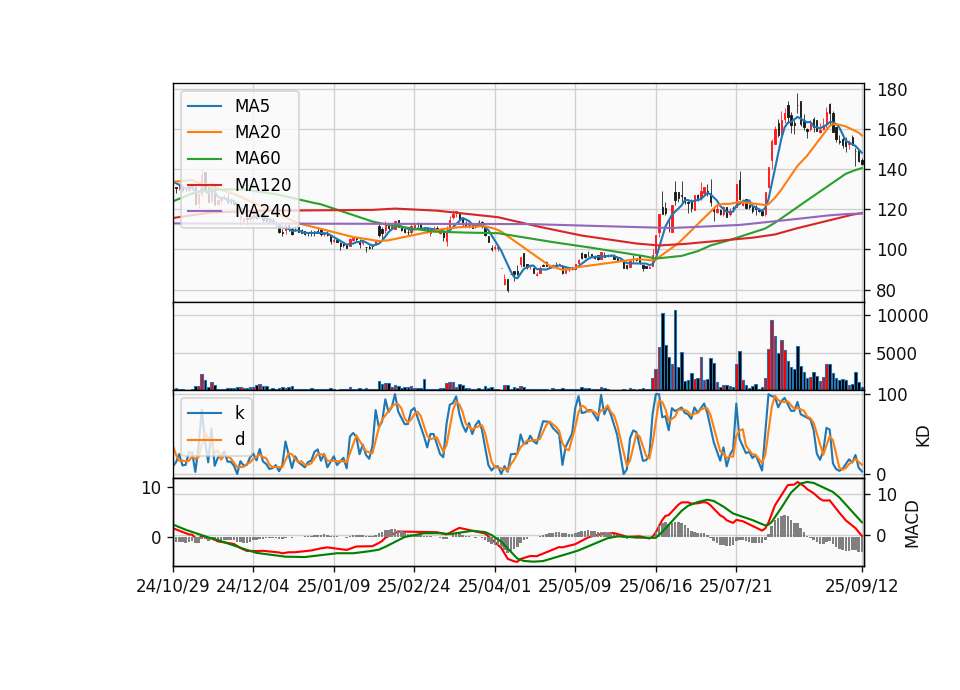
Task: Click the KD axis title
Action: pos(923,437)
